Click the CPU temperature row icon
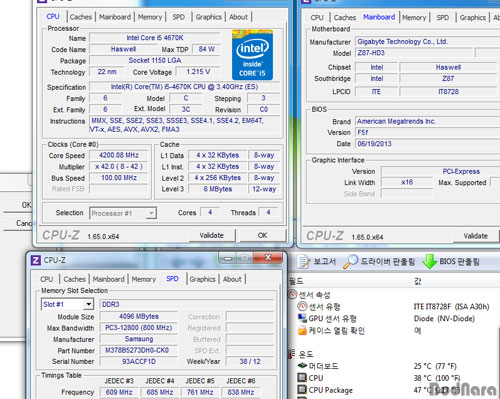 click(x=302, y=378)
